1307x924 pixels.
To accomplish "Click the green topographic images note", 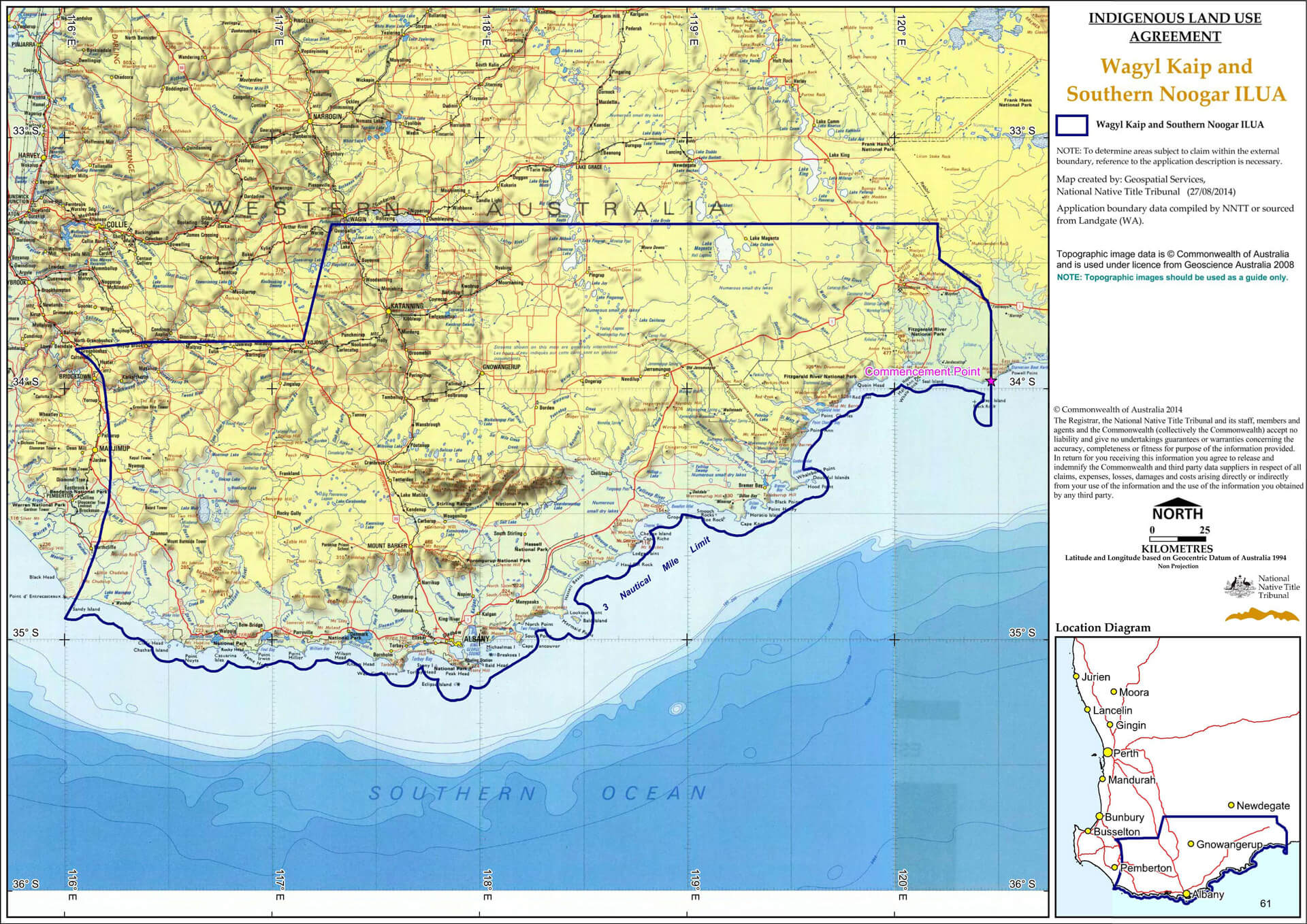I will point(1172,277).
